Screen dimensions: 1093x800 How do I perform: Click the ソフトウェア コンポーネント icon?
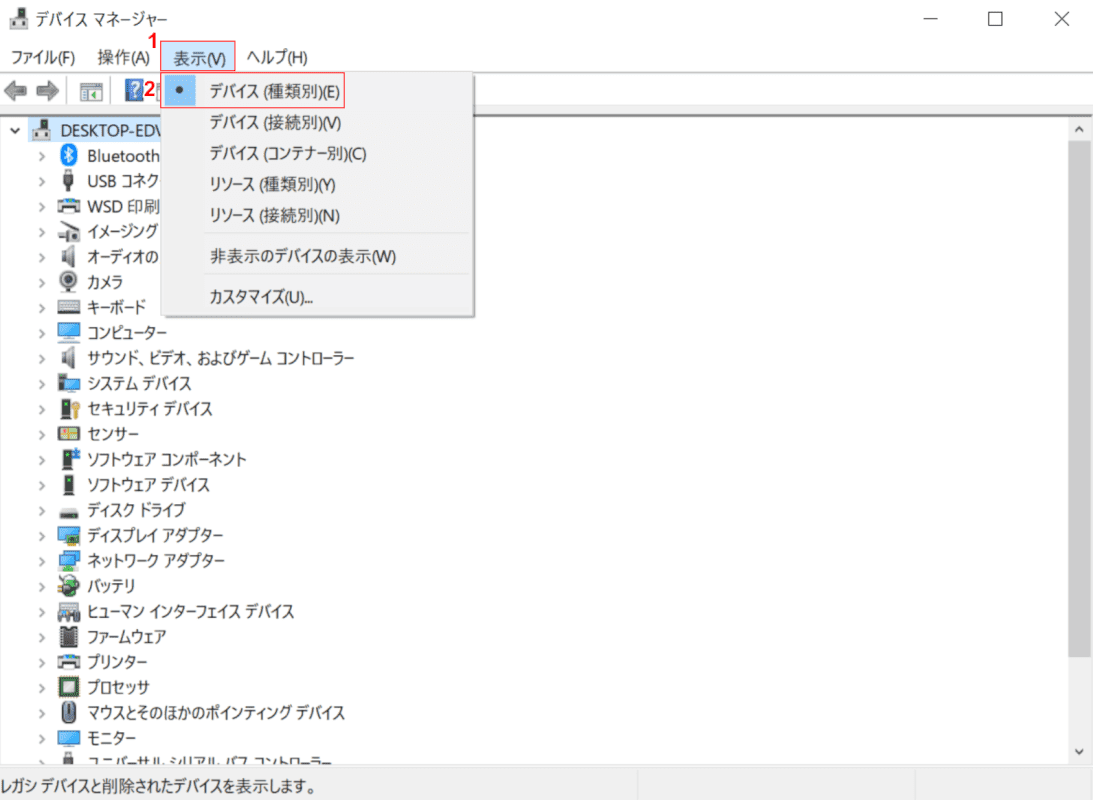[x=70, y=459]
